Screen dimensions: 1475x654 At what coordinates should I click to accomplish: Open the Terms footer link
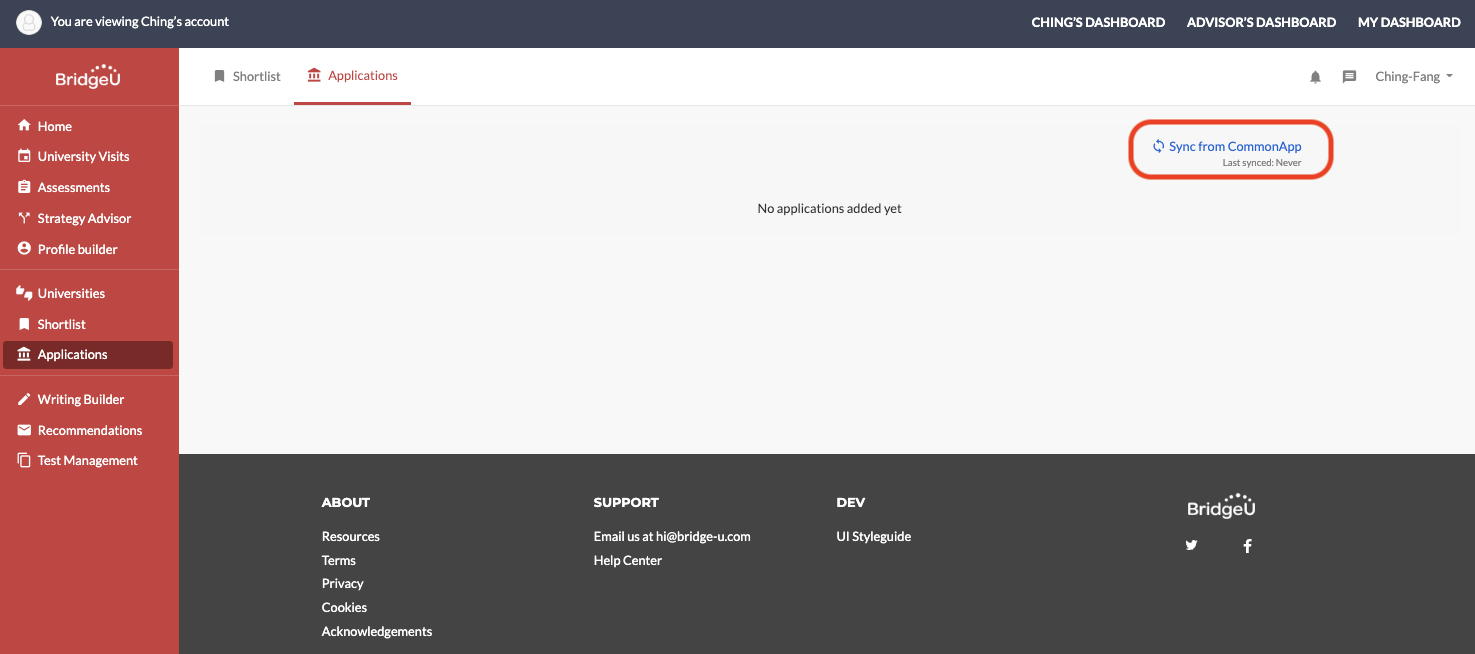[x=338, y=560]
